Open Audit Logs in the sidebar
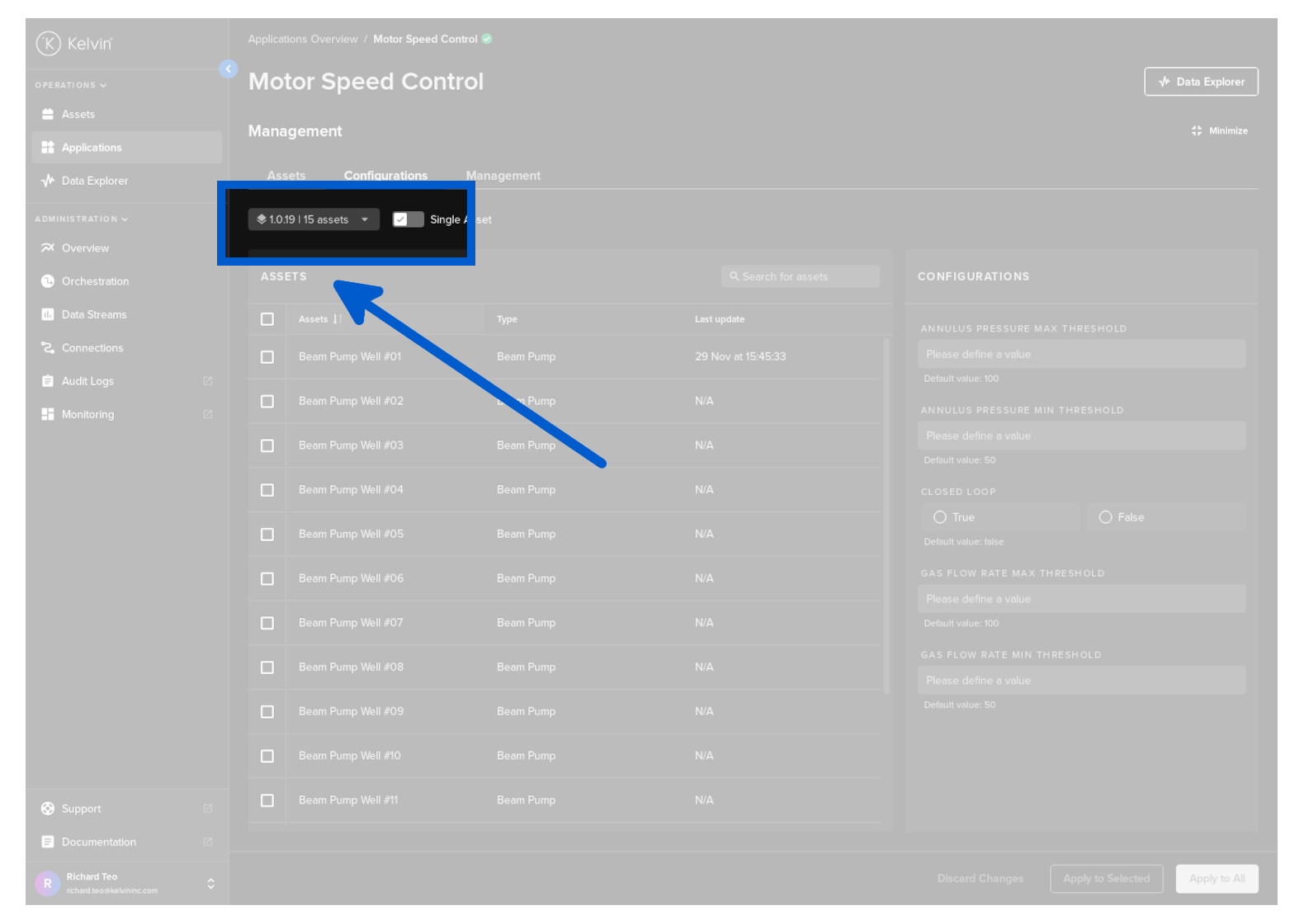The height and width of the screenshot is (924, 1304). click(x=87, y=381)
